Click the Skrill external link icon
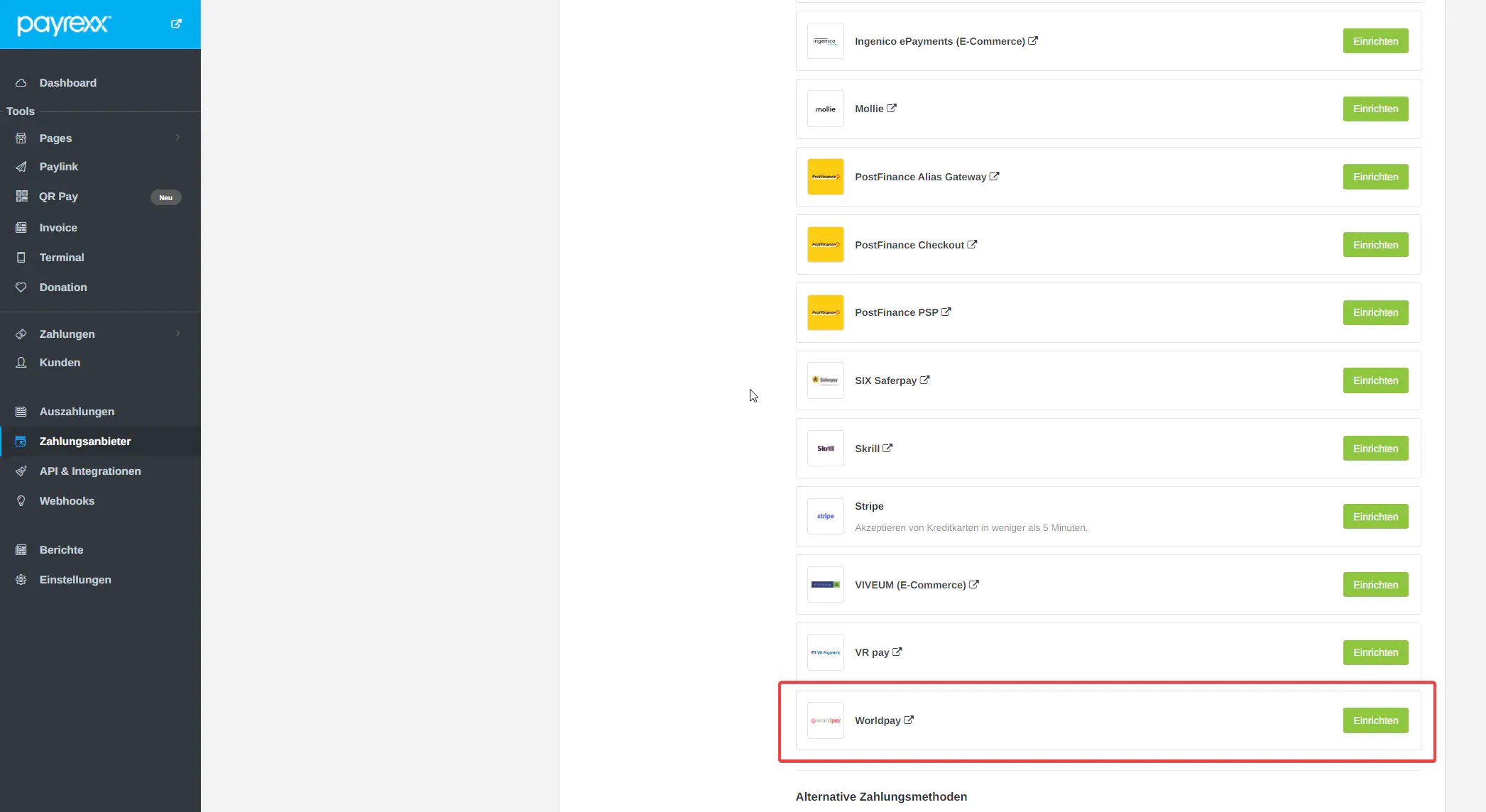1486x812 pixels. click(887, 448)
